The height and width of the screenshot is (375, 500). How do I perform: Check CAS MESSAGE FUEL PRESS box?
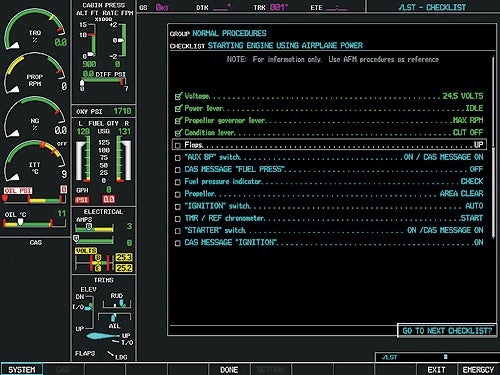click(x=178, y=170)
